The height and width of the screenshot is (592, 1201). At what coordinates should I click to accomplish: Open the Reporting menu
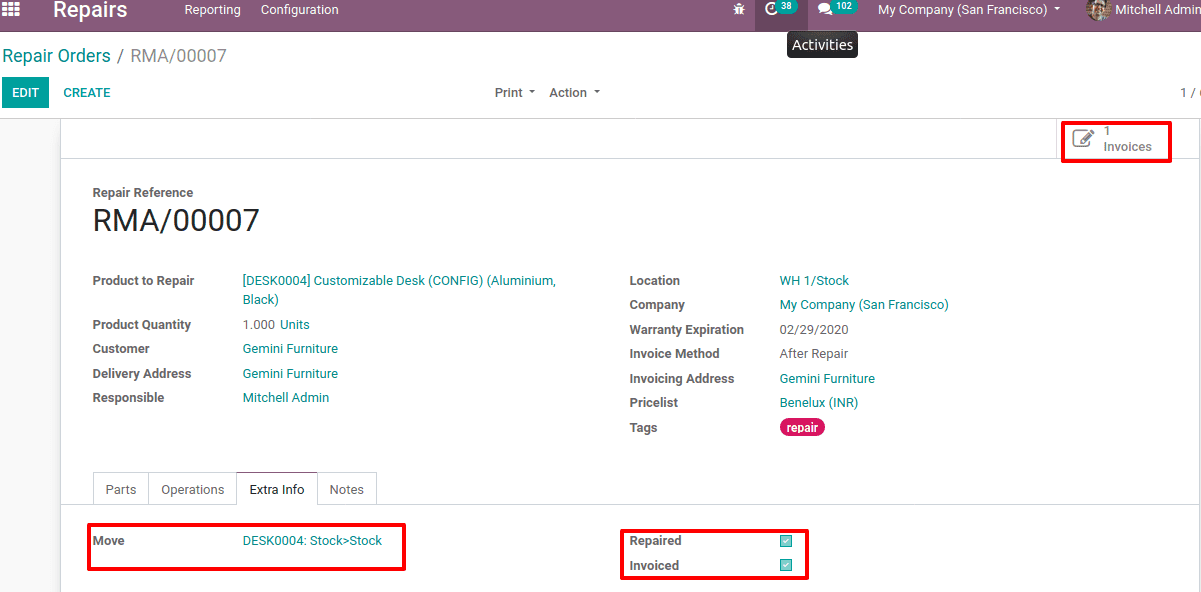(x=212, y=10)
